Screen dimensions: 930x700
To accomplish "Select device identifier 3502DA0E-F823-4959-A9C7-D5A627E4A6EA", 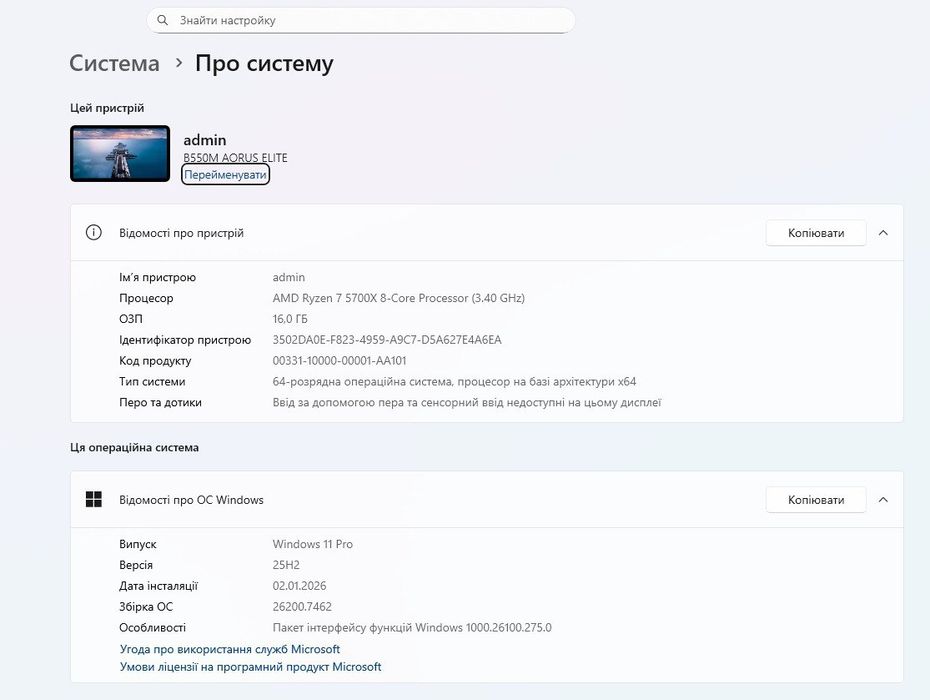I will 387,340.
